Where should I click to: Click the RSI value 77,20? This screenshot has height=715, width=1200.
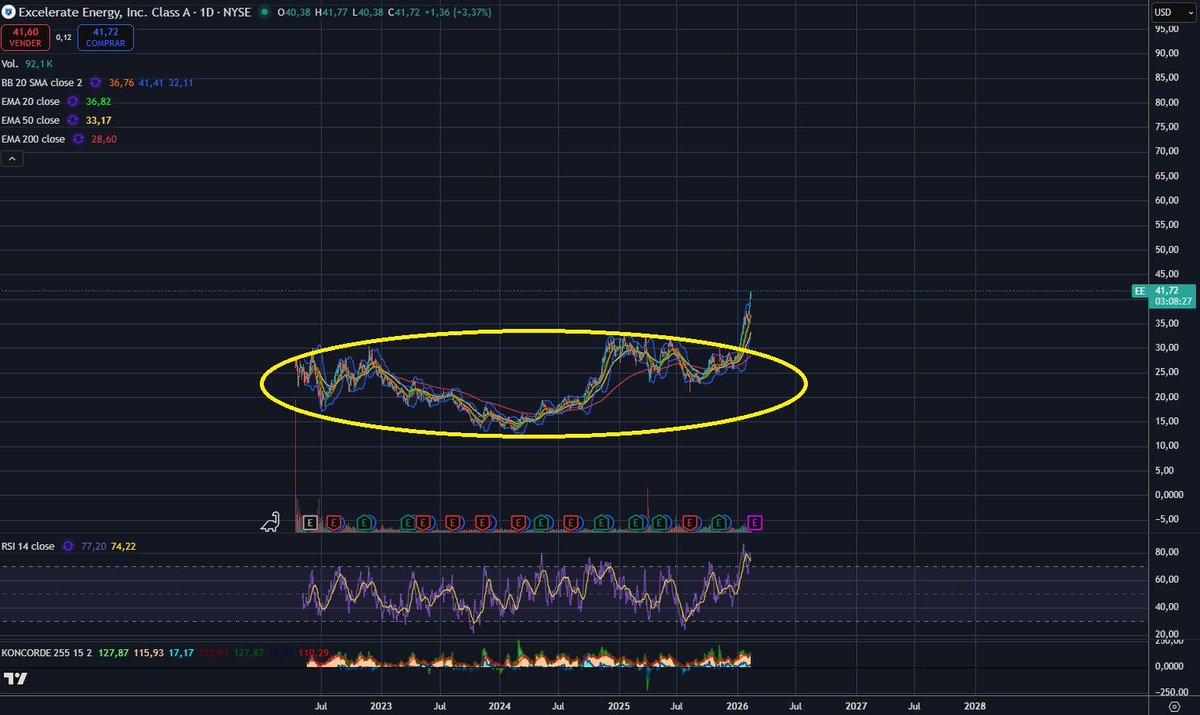pos(92,547)
